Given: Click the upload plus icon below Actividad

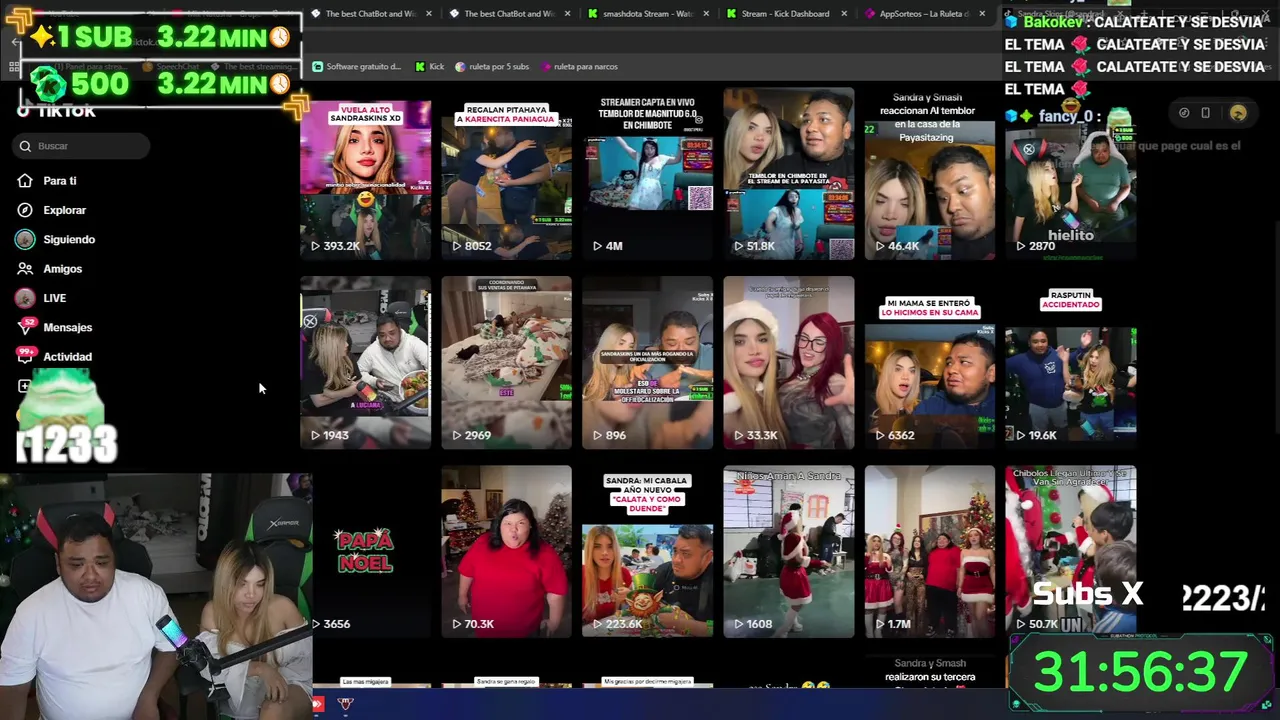Looking at the screenshot, I should coord(24,386).
